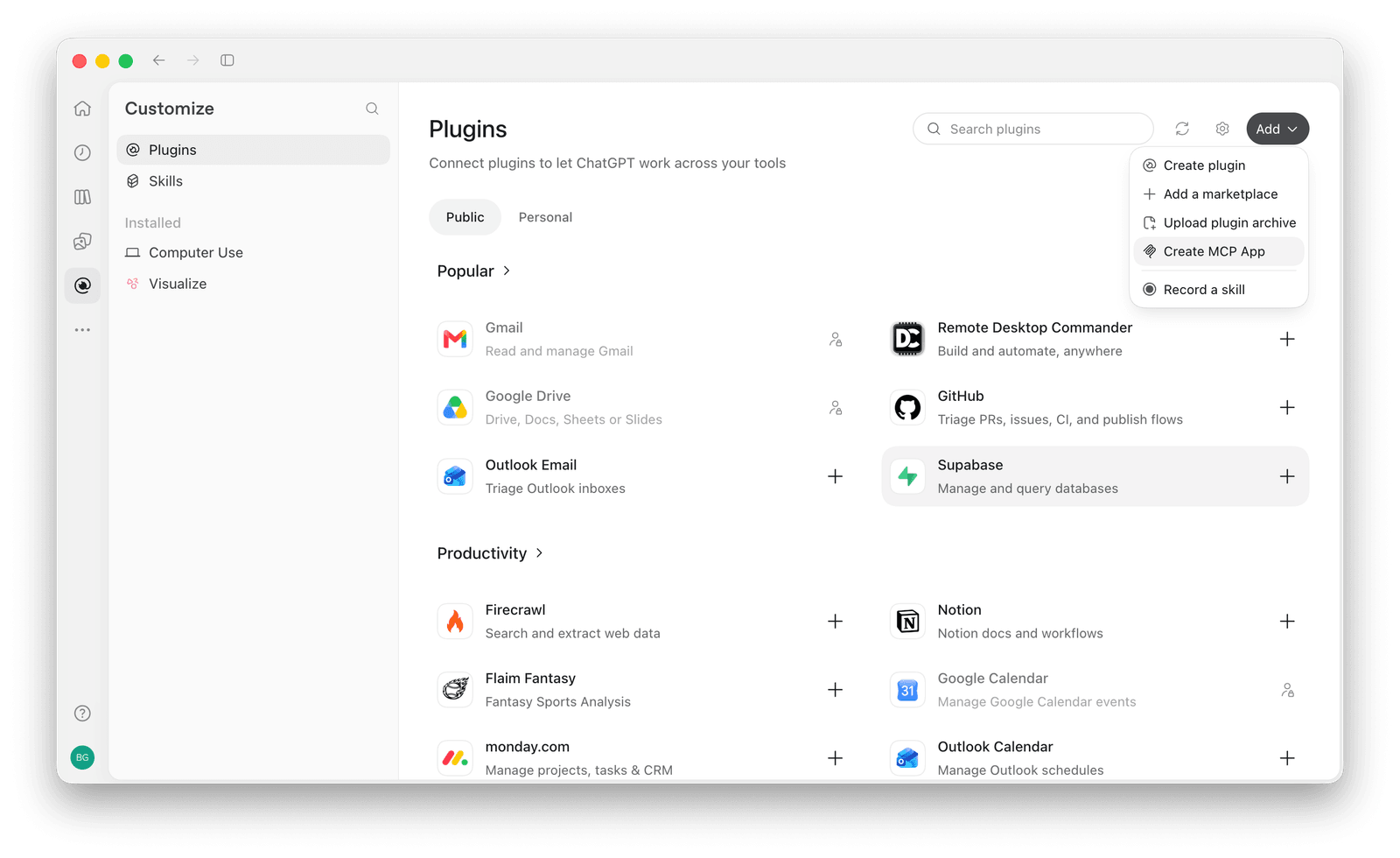Switch to the Personal tab
Image resolution: width=1400 pixels, height=858 pixels.
coord(545,217)
